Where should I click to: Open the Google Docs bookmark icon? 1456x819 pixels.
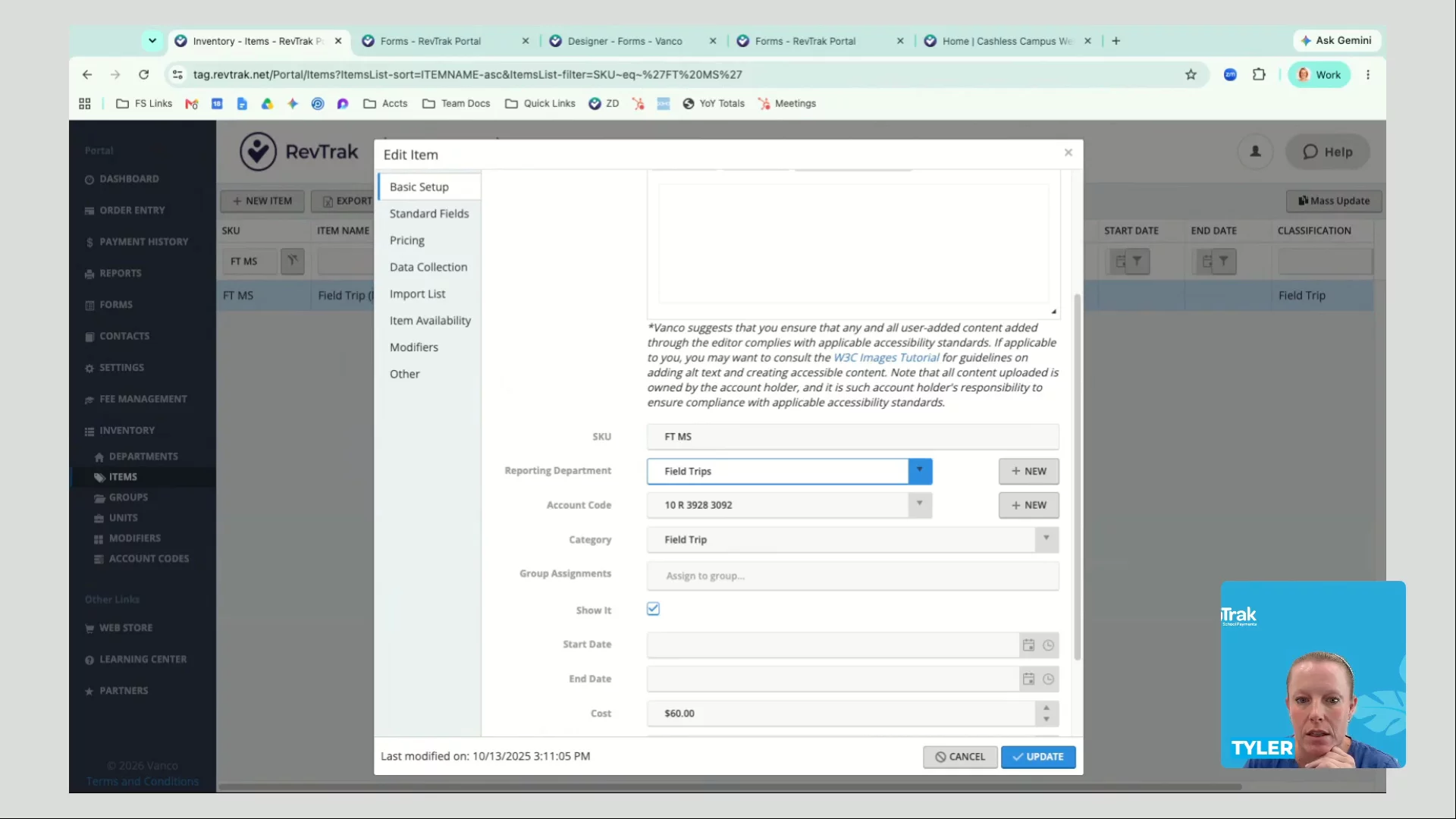tap(242, 104)
